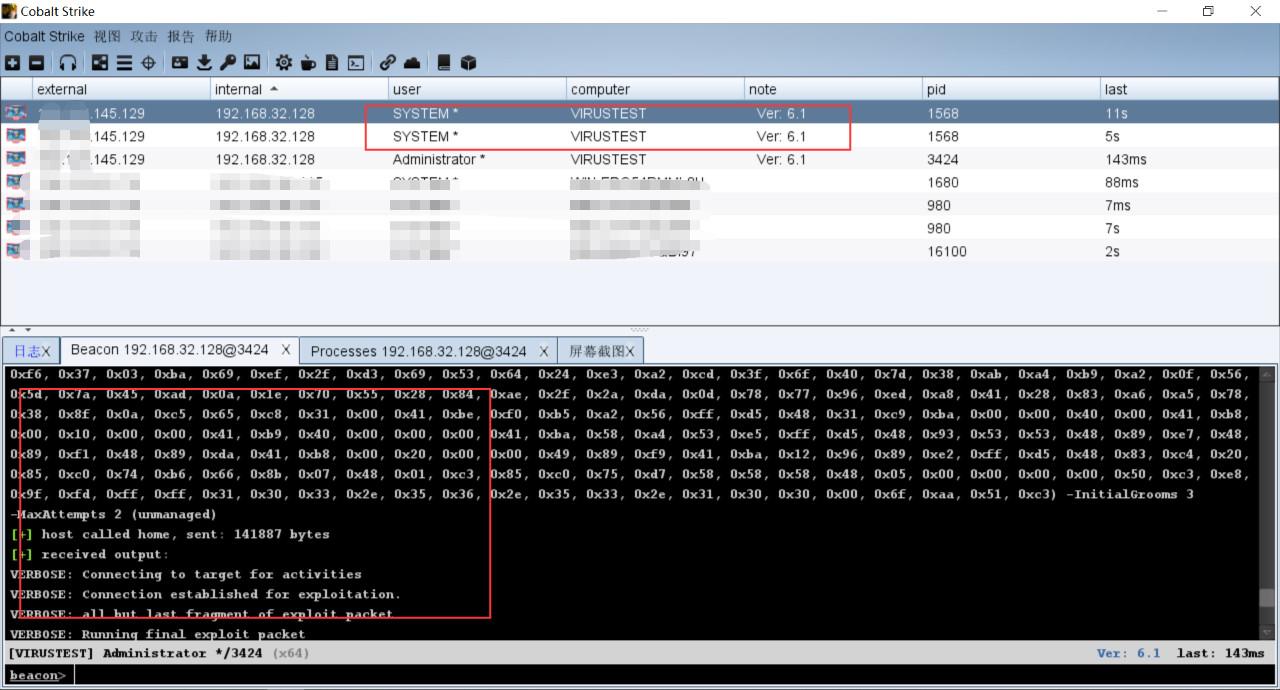Click session icon of row with pid 1680
The width and height of the screenshot is (1280, 690).
click(15, 182)
